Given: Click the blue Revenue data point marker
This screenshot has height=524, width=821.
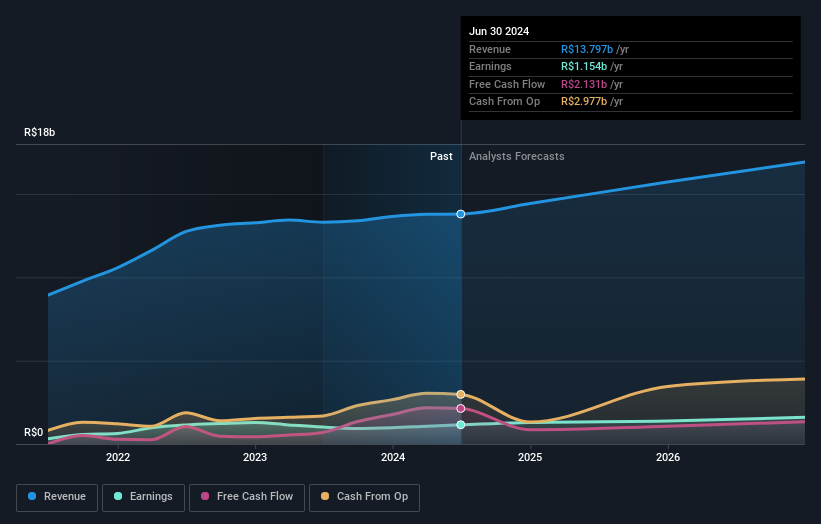Looking at the screenshot, I should (461, 214).
